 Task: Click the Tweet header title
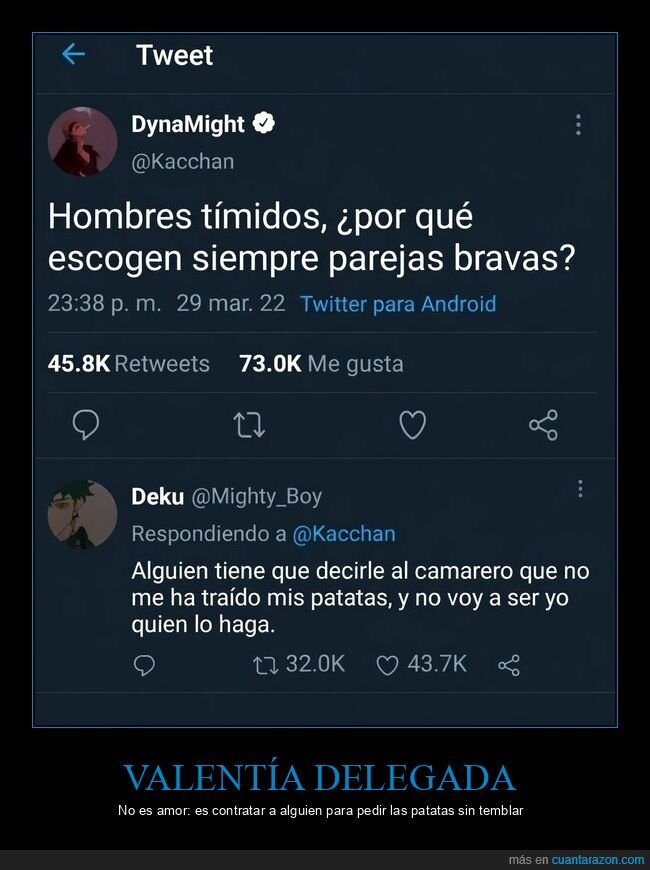click(175, 55)
